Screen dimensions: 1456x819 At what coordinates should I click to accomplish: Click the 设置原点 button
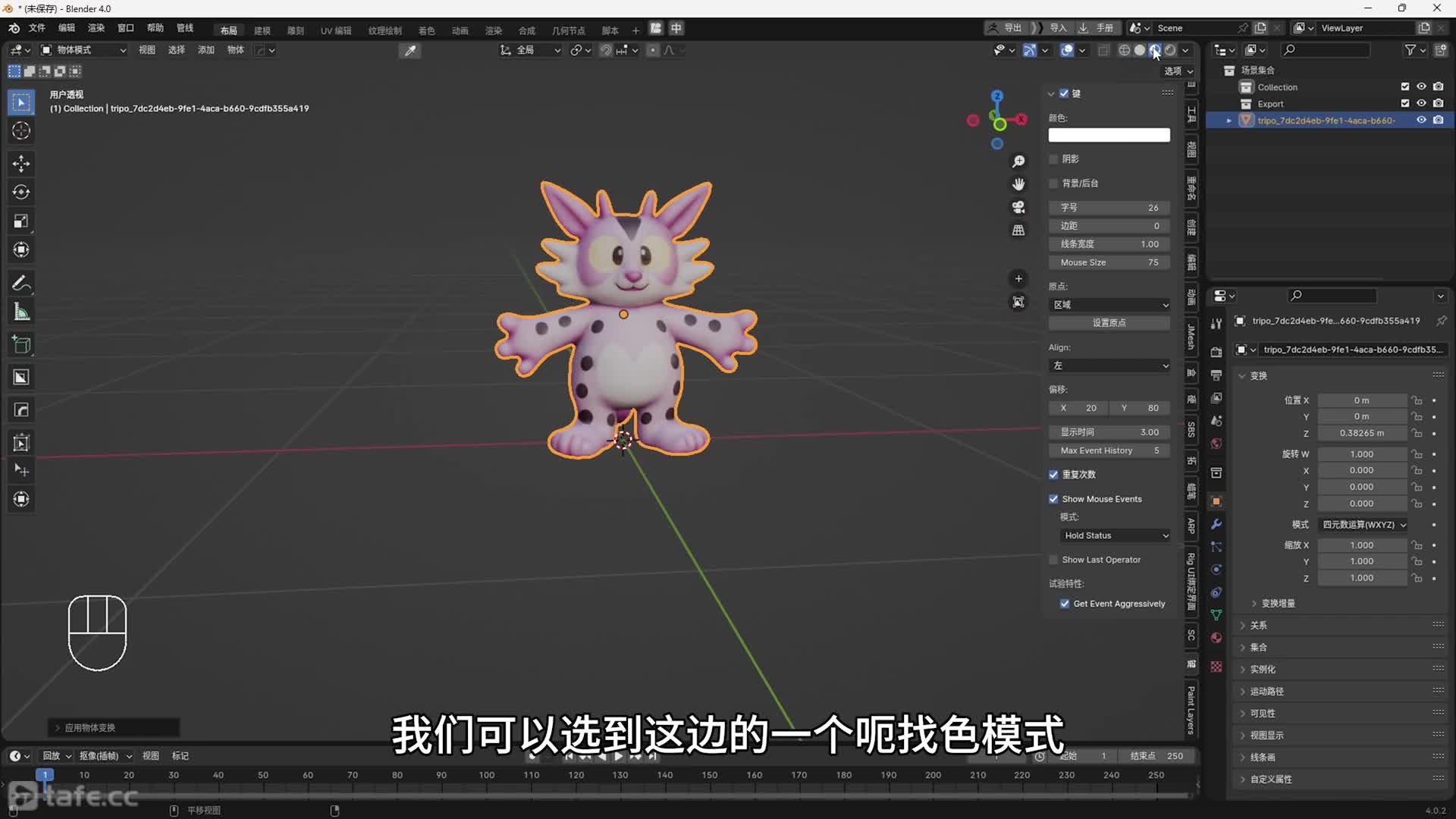1109,322
